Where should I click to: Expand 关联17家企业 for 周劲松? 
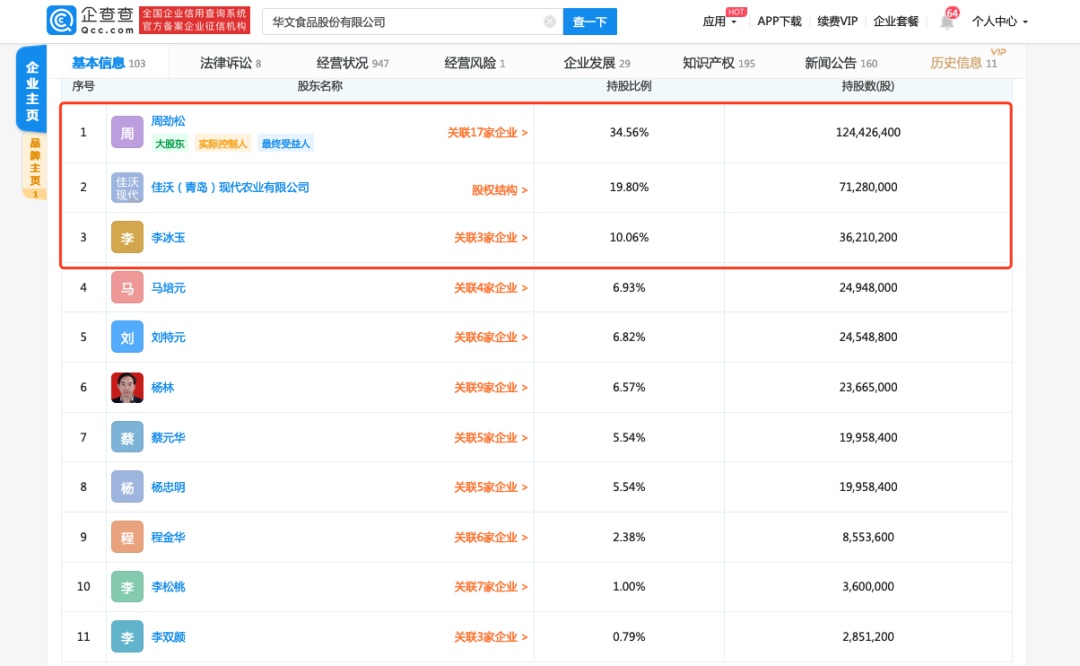click(x=488, y=132)
